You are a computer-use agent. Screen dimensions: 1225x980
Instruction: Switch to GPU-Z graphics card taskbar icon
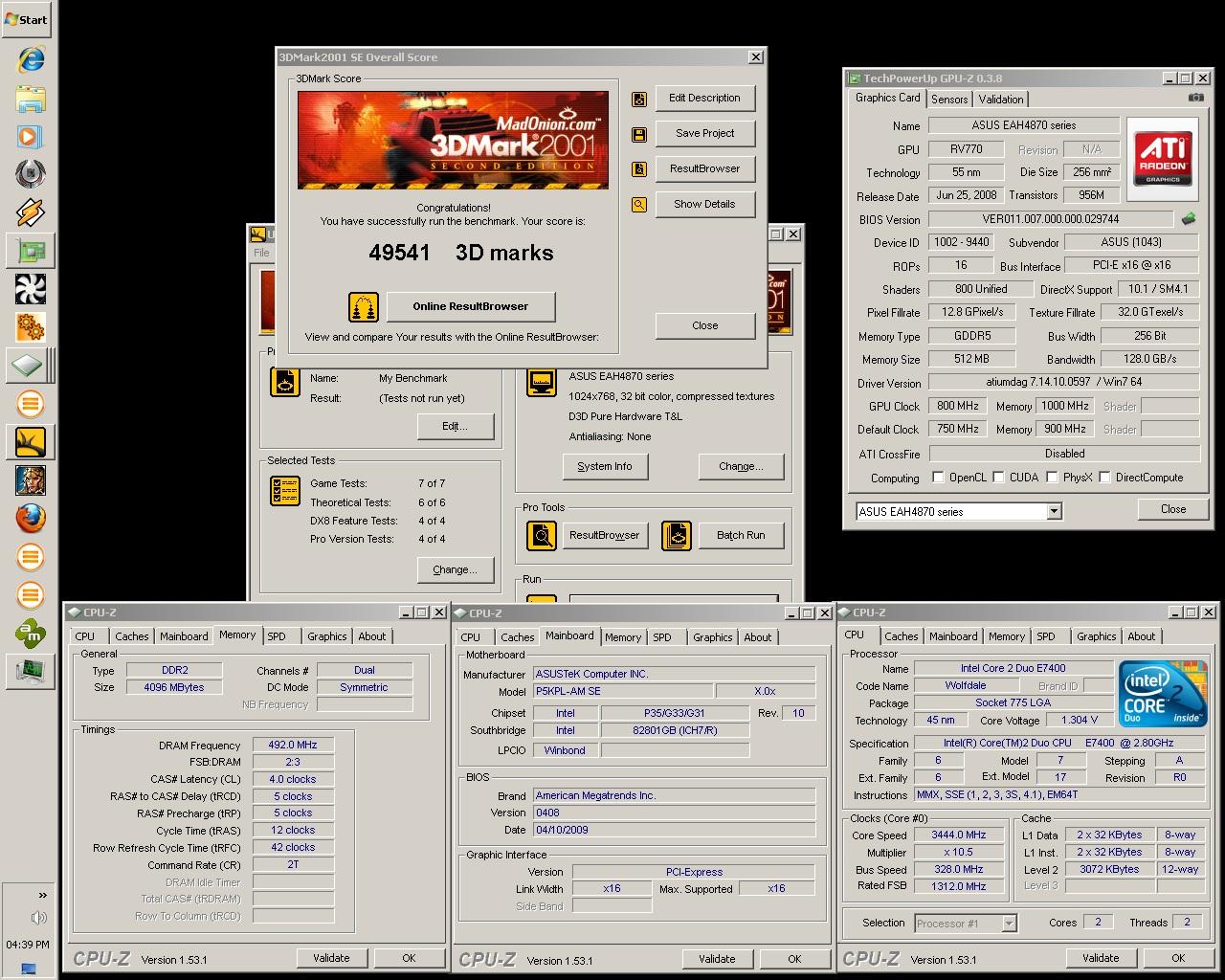point(31,251)
